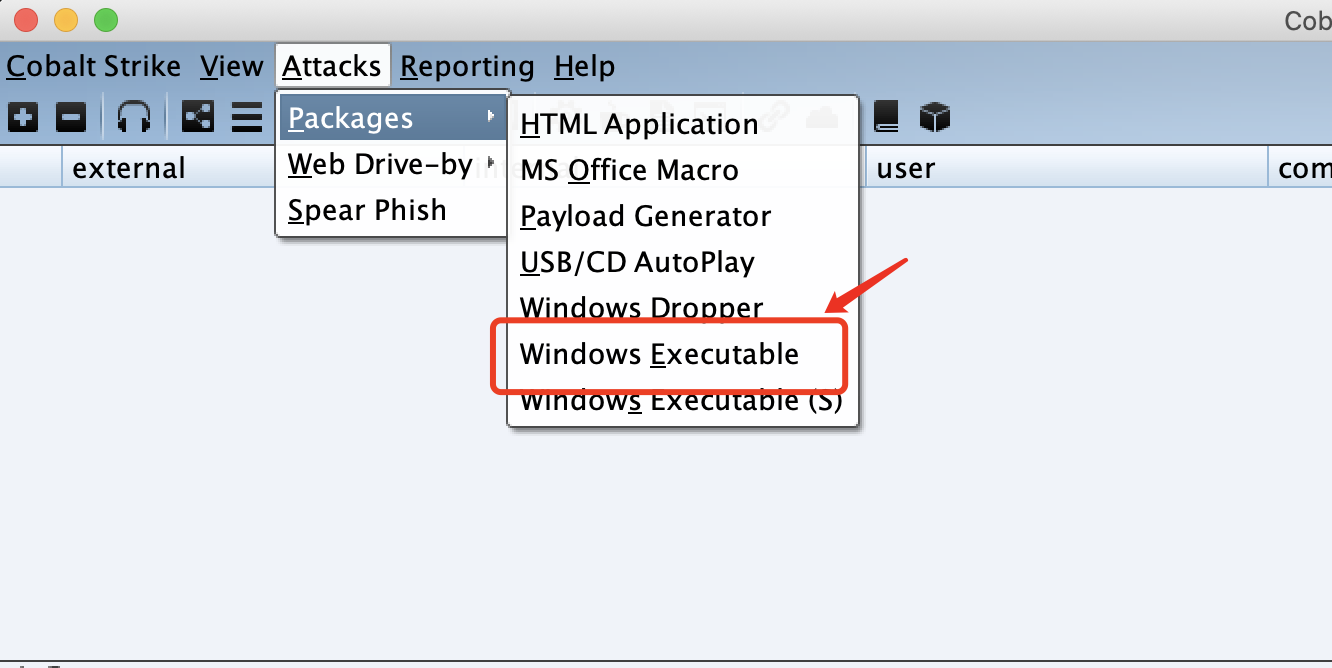Select MS Office Macro option
The image size is (1332, 668).
629,170
